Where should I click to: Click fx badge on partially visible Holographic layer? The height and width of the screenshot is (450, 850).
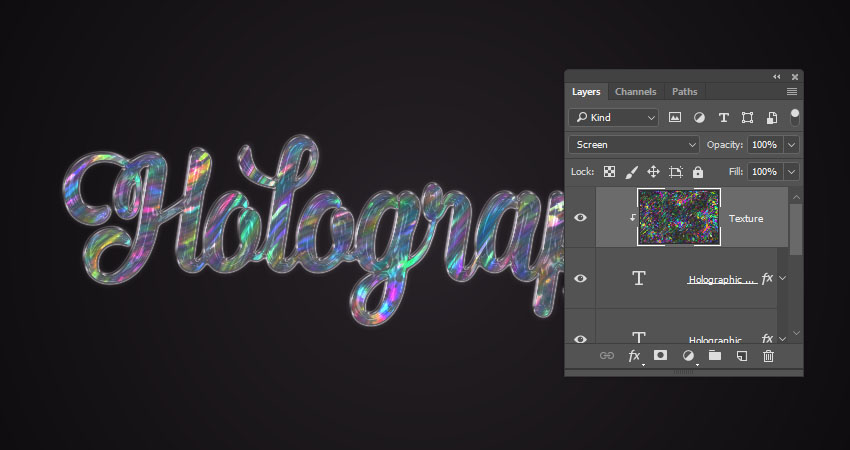(767, 338)
